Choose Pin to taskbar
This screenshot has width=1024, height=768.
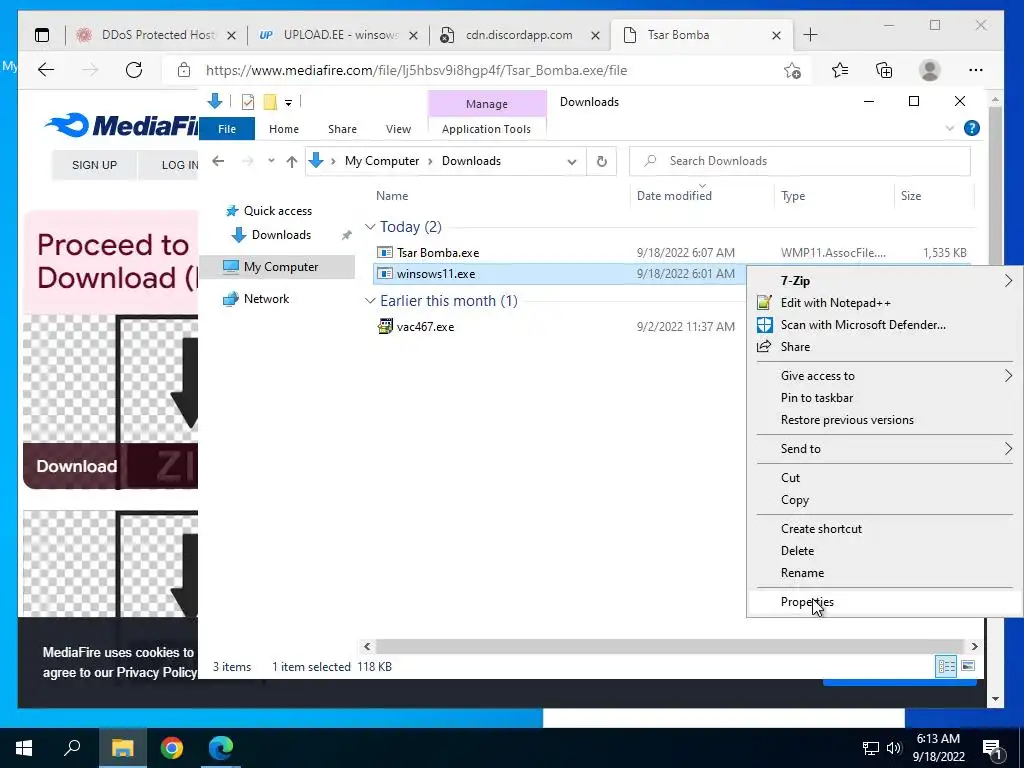(x=884, y=398)
